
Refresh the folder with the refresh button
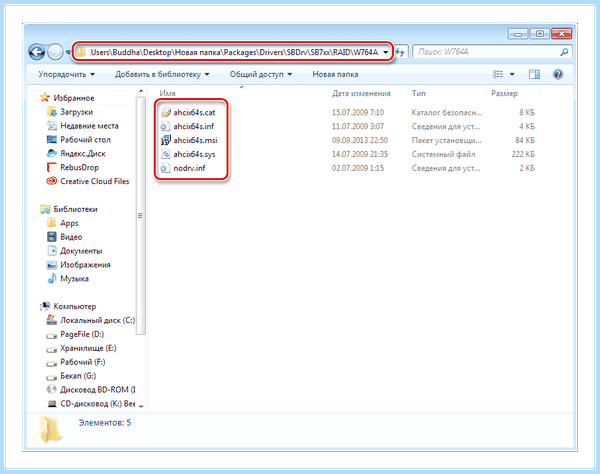click(401, 52)
